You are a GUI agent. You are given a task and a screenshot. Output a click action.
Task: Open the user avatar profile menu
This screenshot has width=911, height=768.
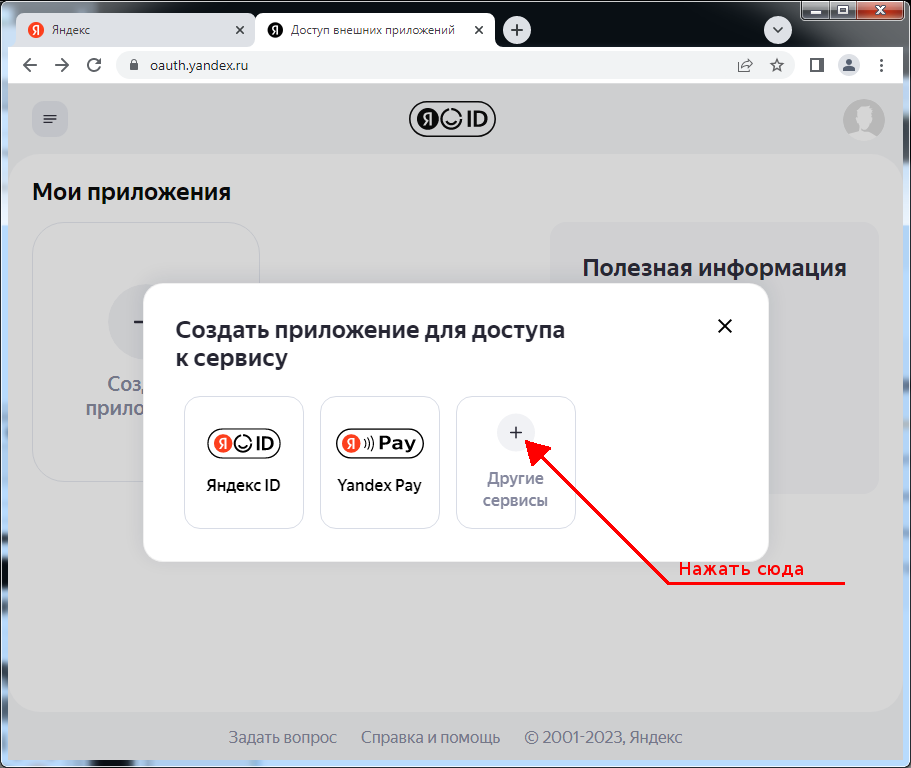click(863, 120)
